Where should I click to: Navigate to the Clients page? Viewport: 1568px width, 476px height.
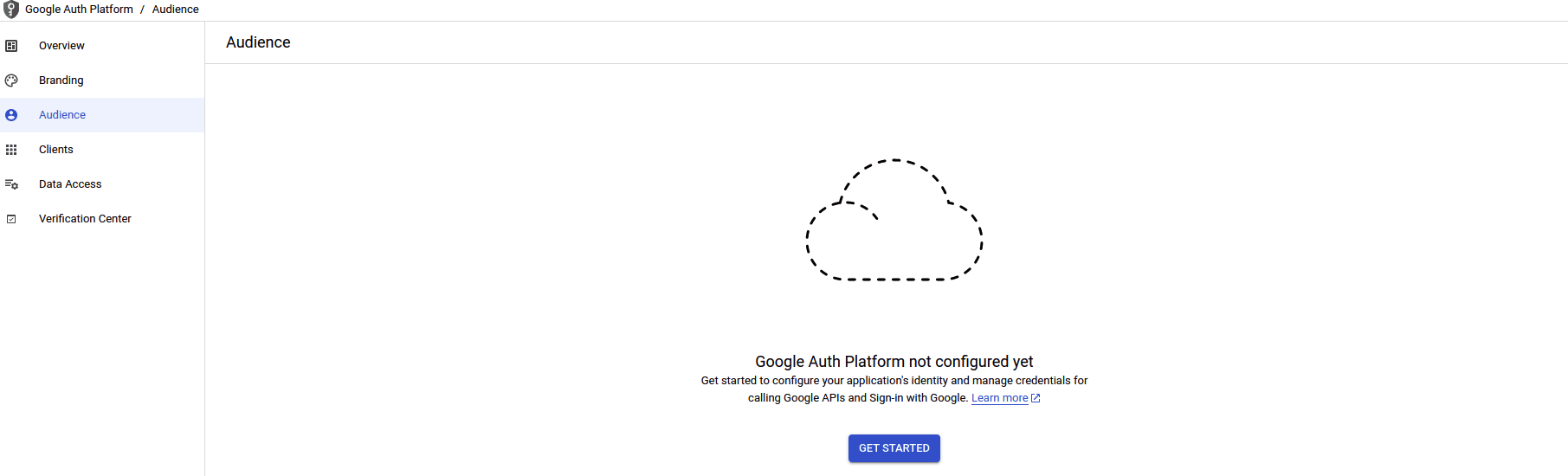click(x=56, y=150)
